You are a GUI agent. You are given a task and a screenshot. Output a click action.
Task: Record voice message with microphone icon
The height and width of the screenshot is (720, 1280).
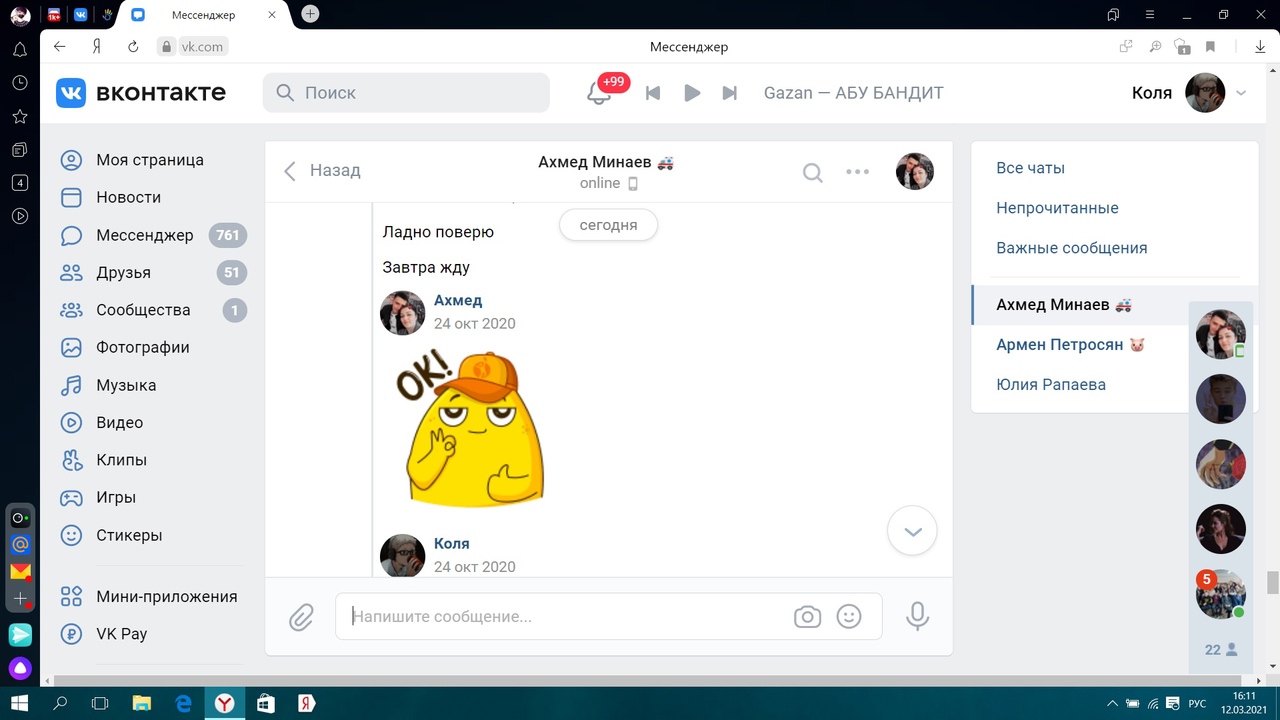917,616
